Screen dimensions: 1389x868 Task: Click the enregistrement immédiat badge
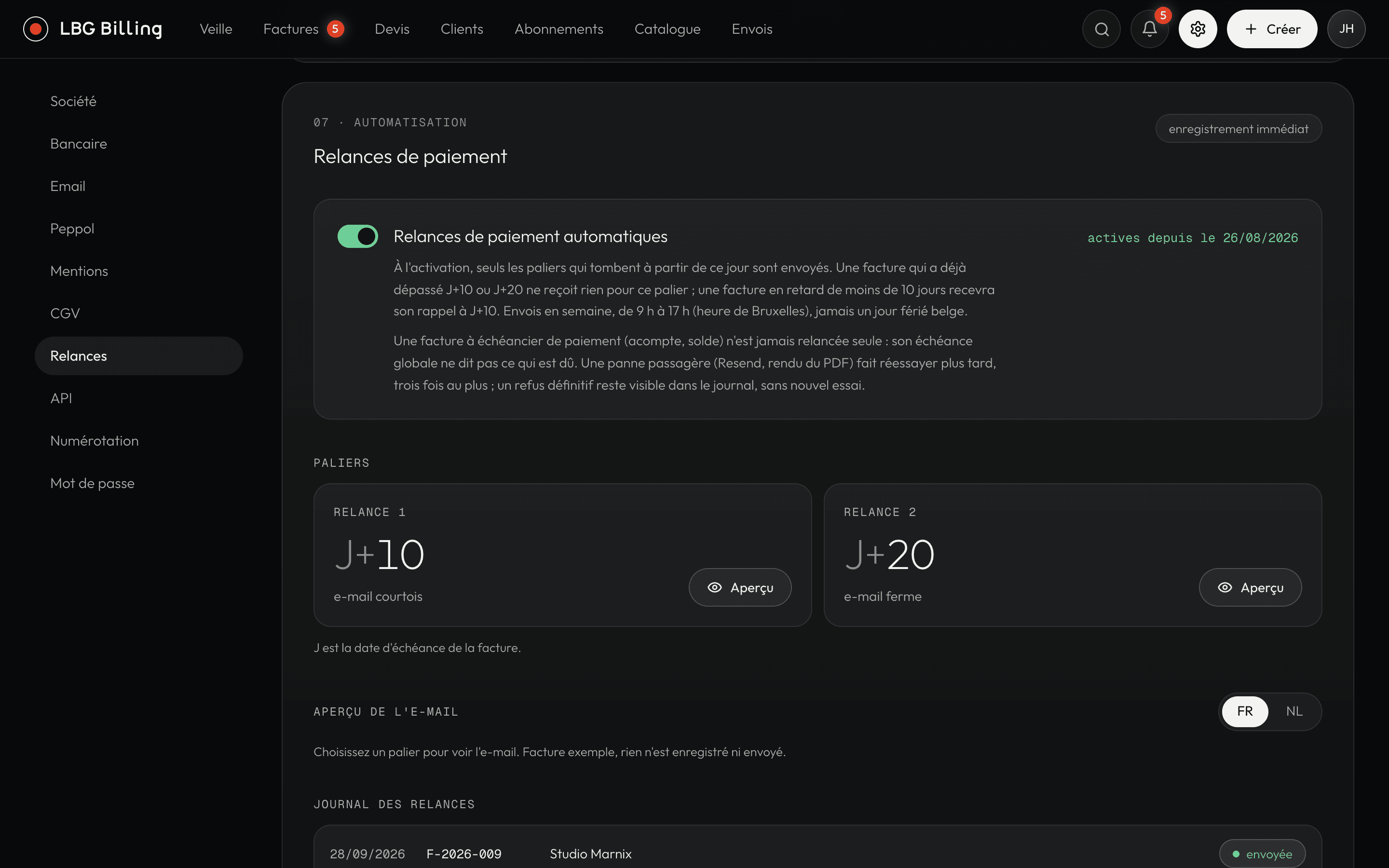tap(1239, 129)
